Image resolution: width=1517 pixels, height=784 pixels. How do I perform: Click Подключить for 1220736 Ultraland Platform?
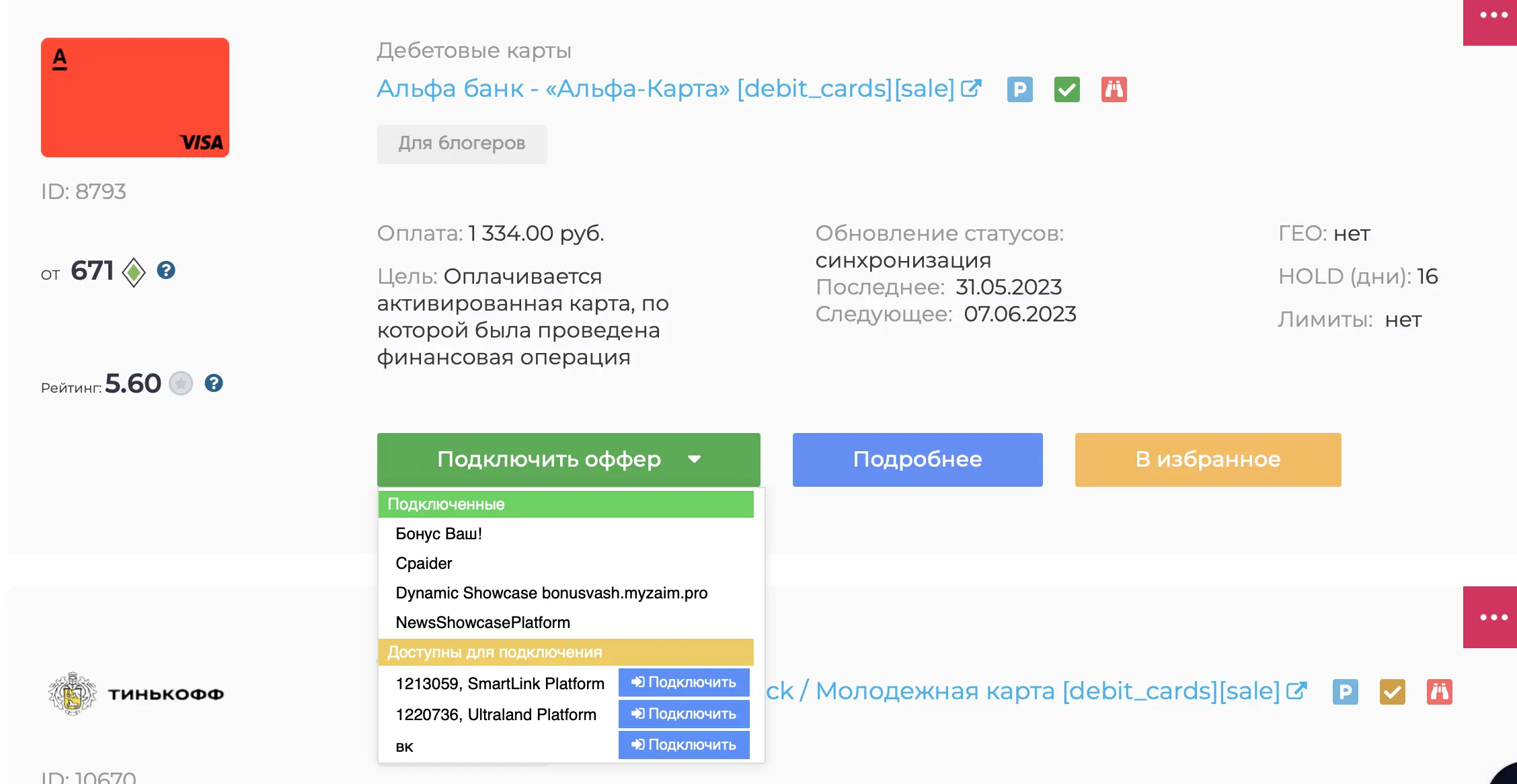684,714
